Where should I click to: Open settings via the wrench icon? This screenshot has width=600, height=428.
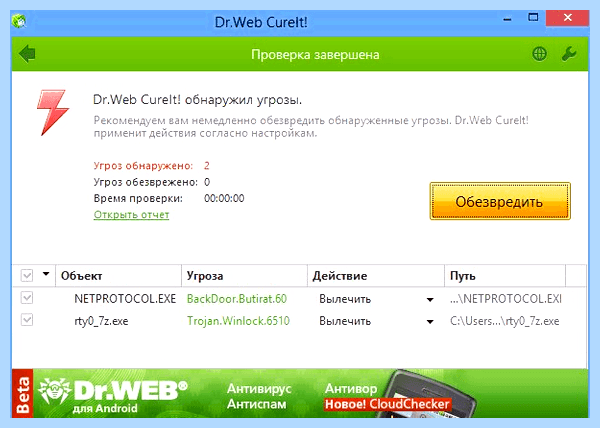pyautogui.click(x=569, y=54)
